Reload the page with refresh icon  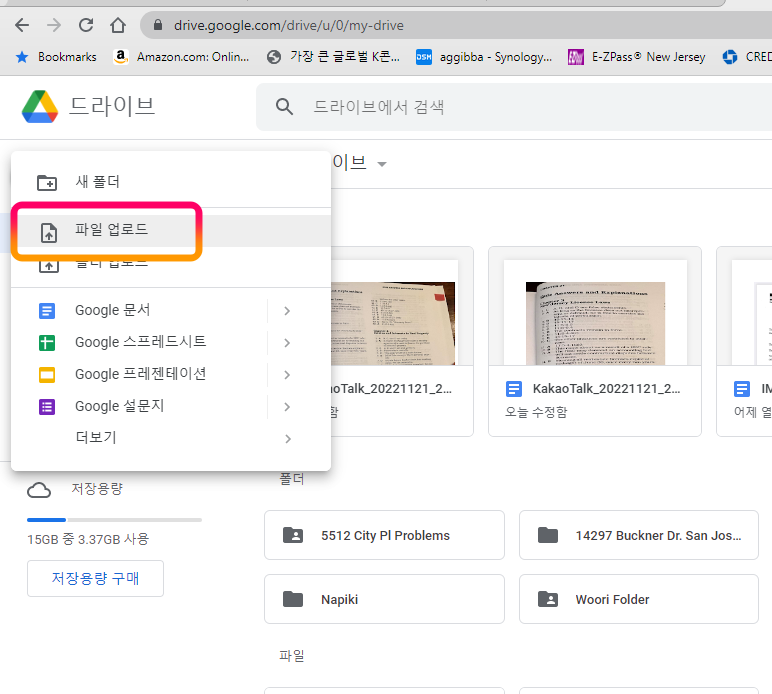coord(86,25)
